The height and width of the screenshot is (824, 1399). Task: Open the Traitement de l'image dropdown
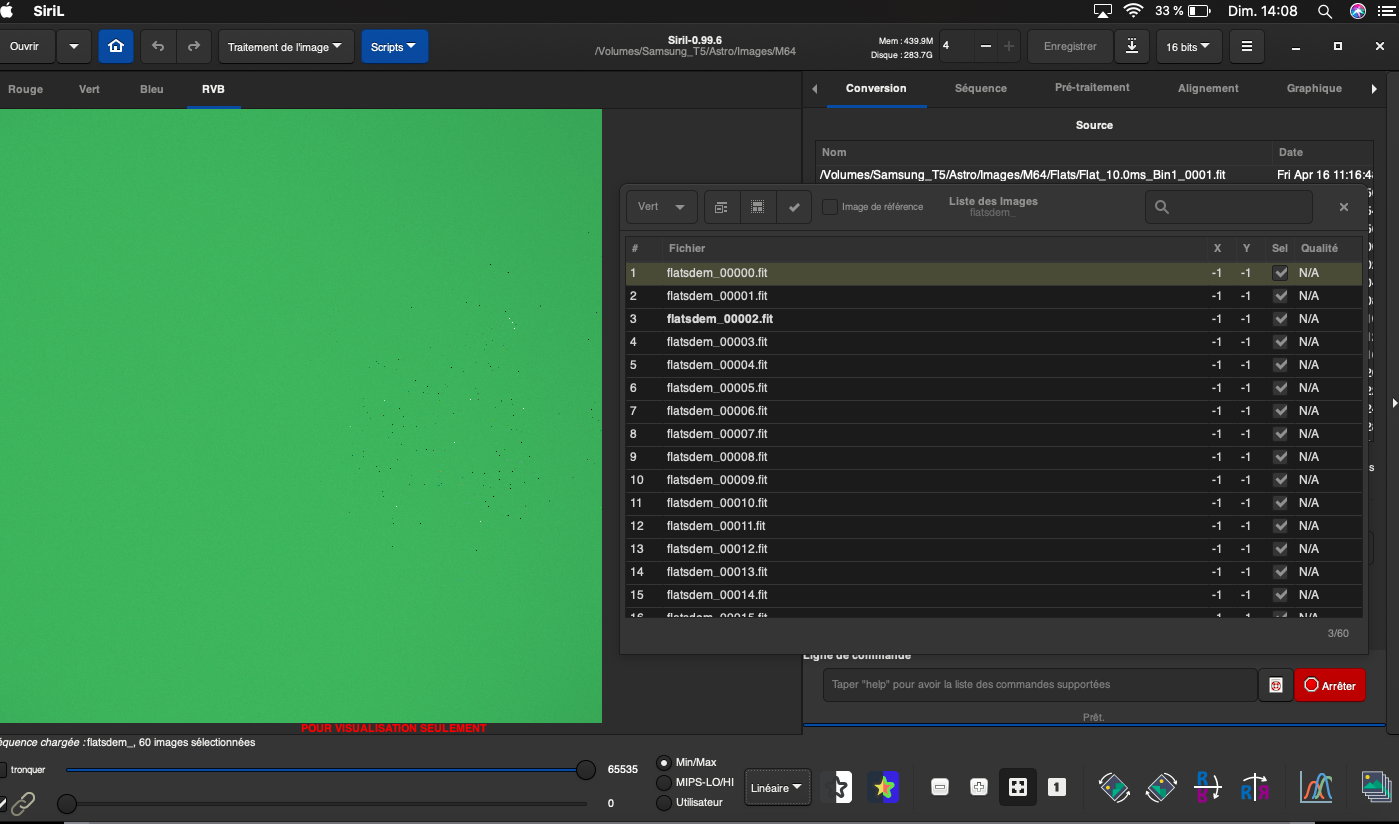(x=285, y=47)
